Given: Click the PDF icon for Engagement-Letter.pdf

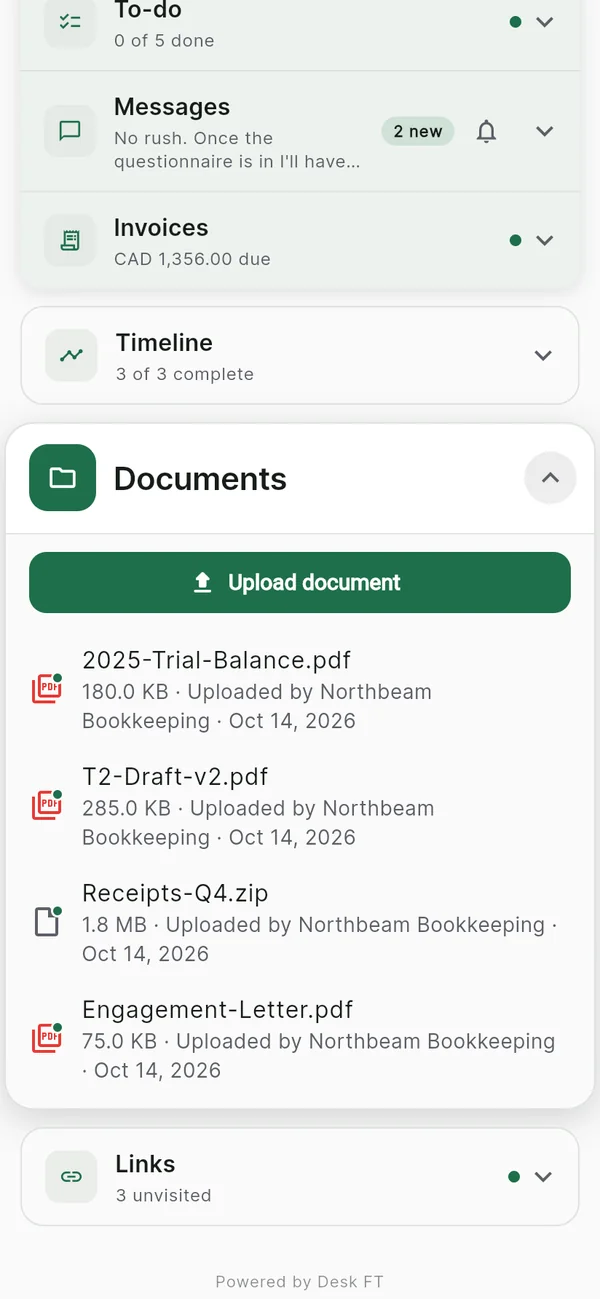Looking at the screenshot, I should pyautogui.click(x=46, y=1039).
